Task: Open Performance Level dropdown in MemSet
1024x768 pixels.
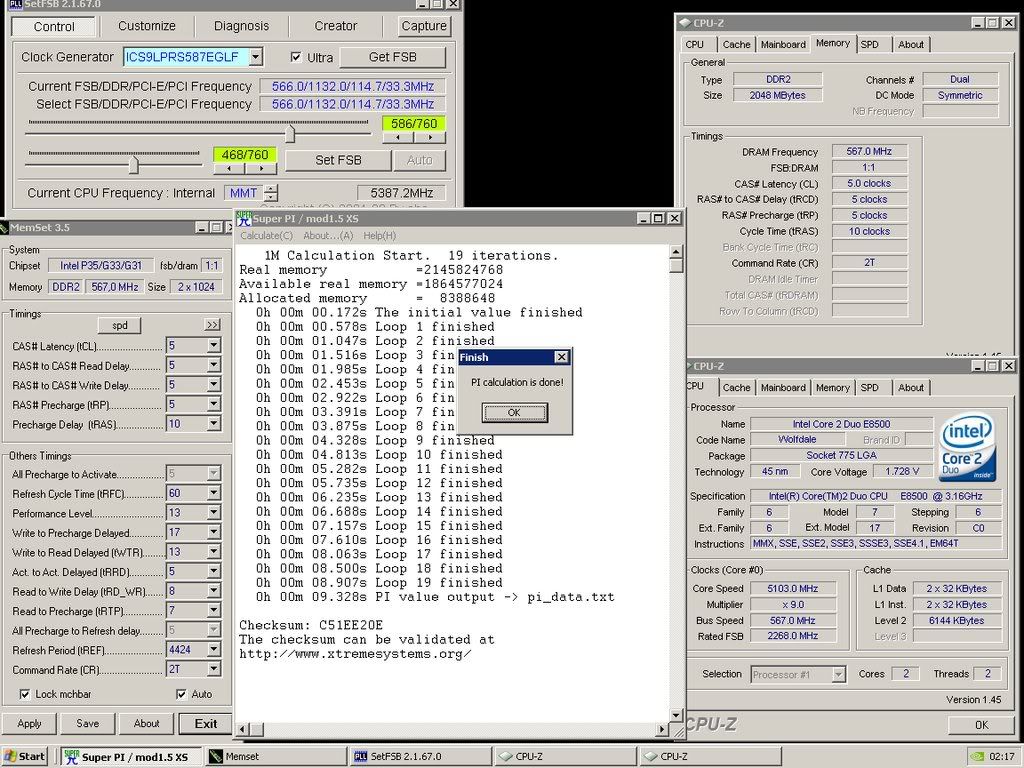Action: click(214, 513)
